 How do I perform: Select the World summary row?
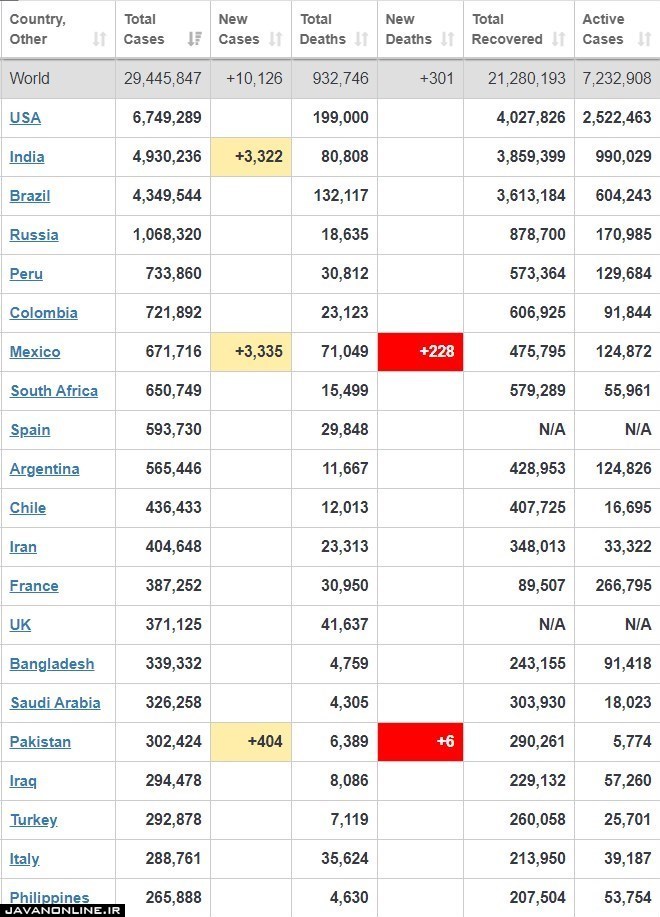click(330, 78)
